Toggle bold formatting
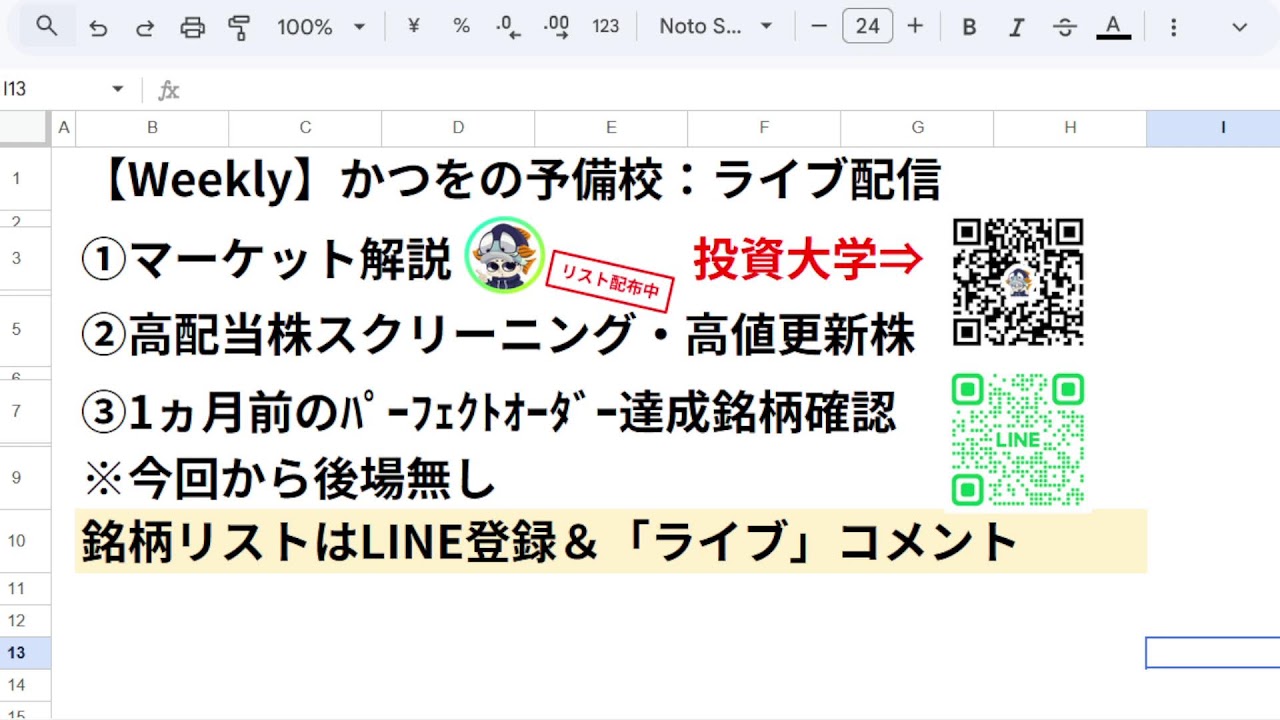This screenshot has height=720, width=1280. 969,27
